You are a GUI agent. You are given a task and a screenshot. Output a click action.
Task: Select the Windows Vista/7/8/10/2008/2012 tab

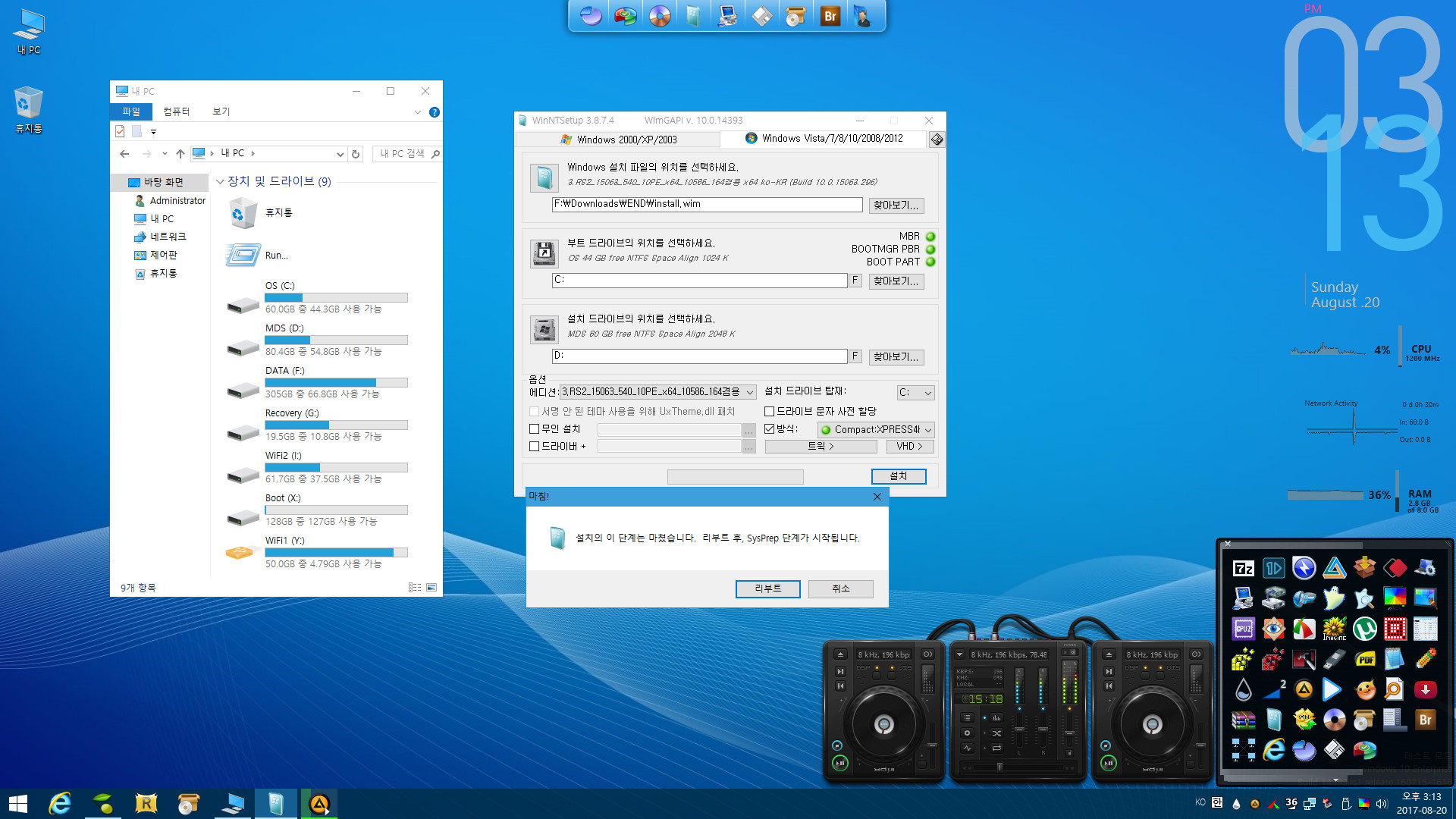pyautogui.click(x=824, y=139)
